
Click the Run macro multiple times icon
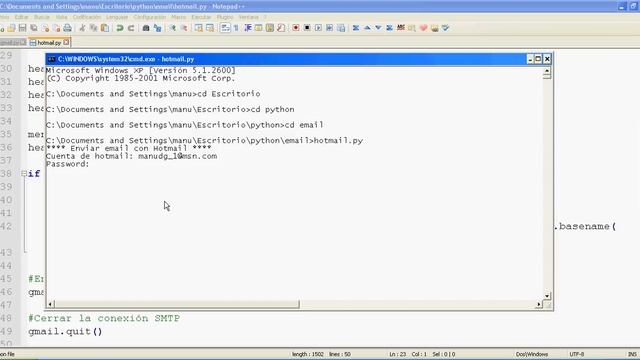pyautogui.click(x=330, y=28)
